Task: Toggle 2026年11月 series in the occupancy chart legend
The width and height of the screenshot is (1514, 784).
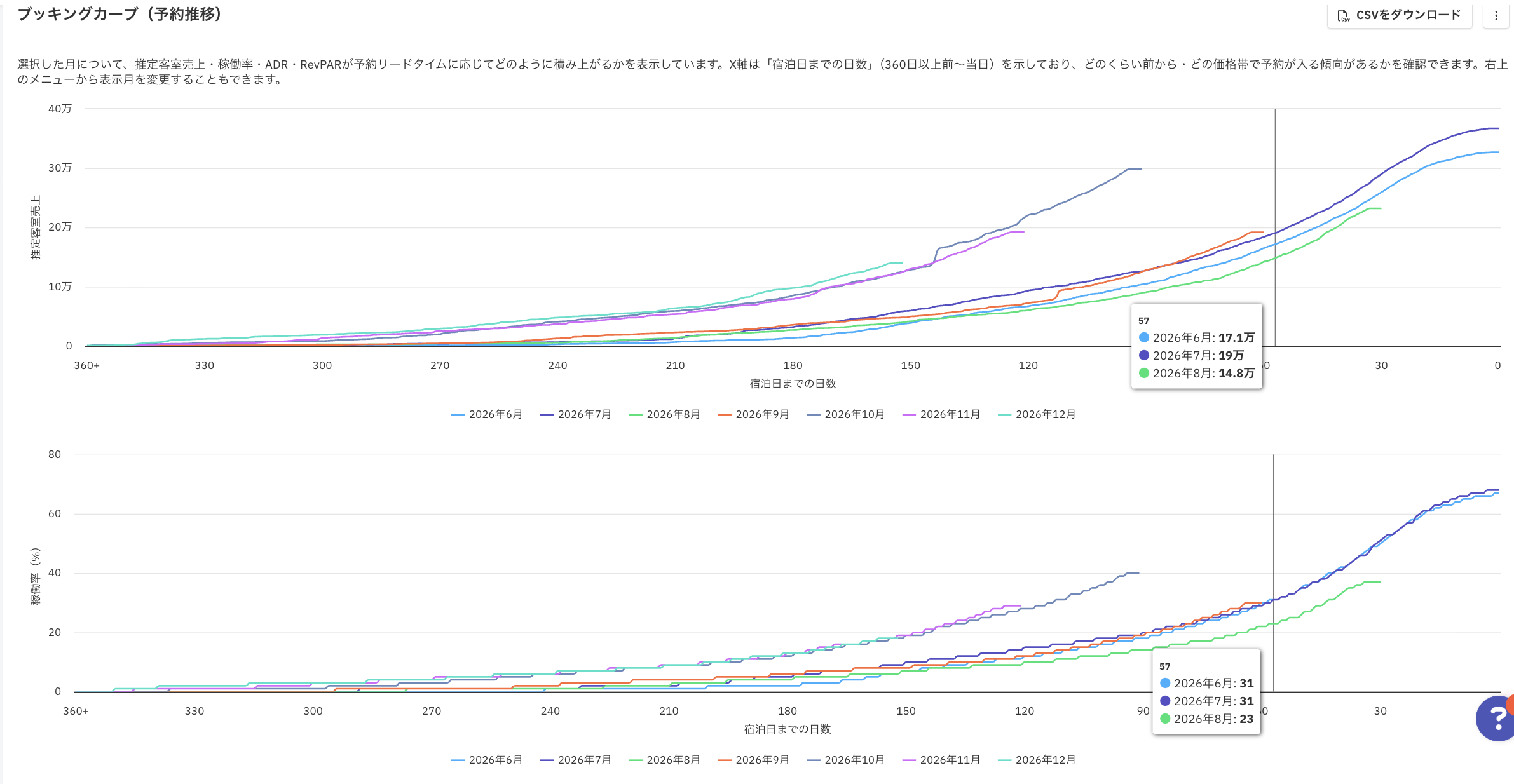Action: [x=941, y=760]
